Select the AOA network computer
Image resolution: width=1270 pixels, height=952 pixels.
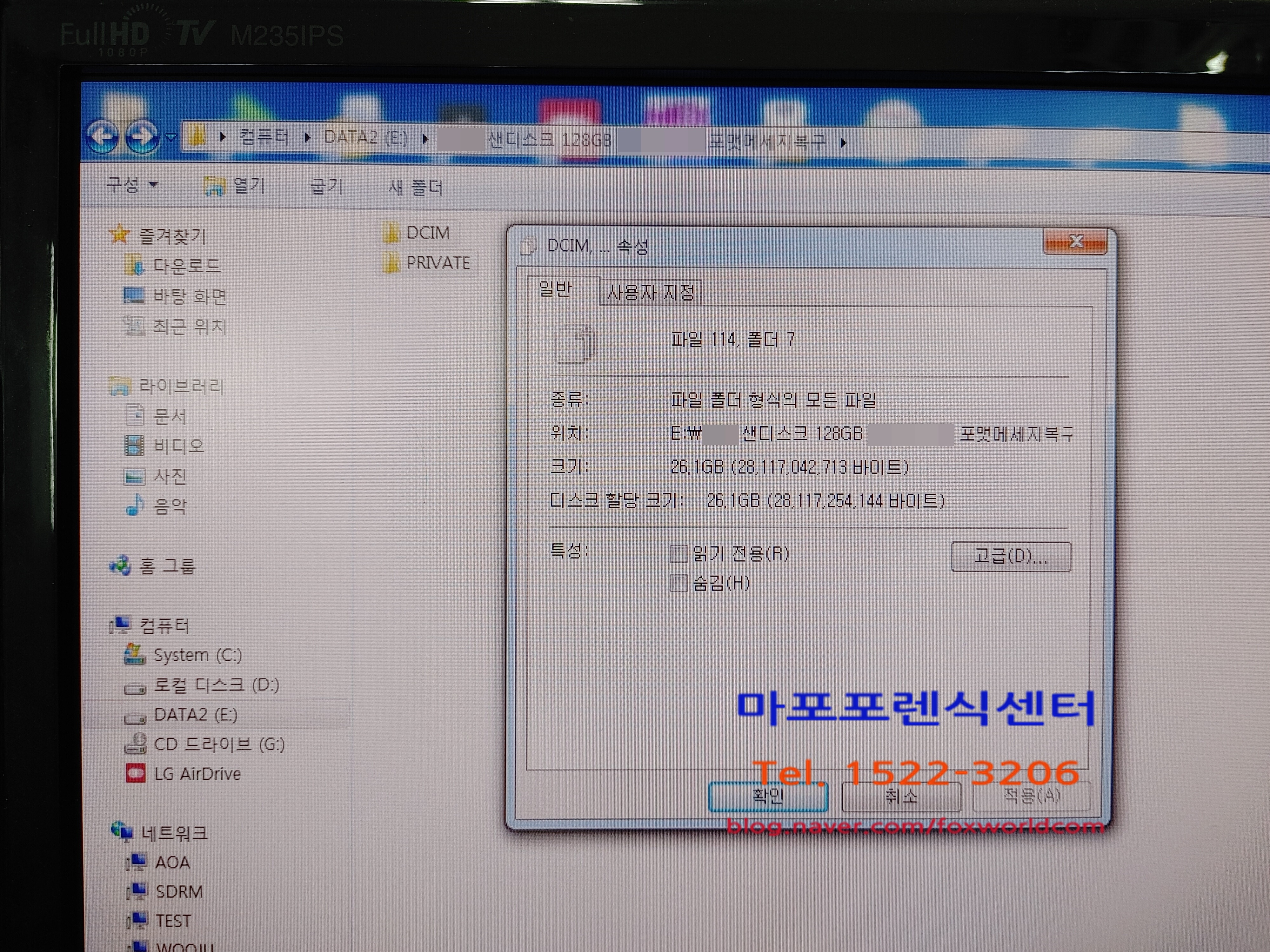click(x=172, y=862)
